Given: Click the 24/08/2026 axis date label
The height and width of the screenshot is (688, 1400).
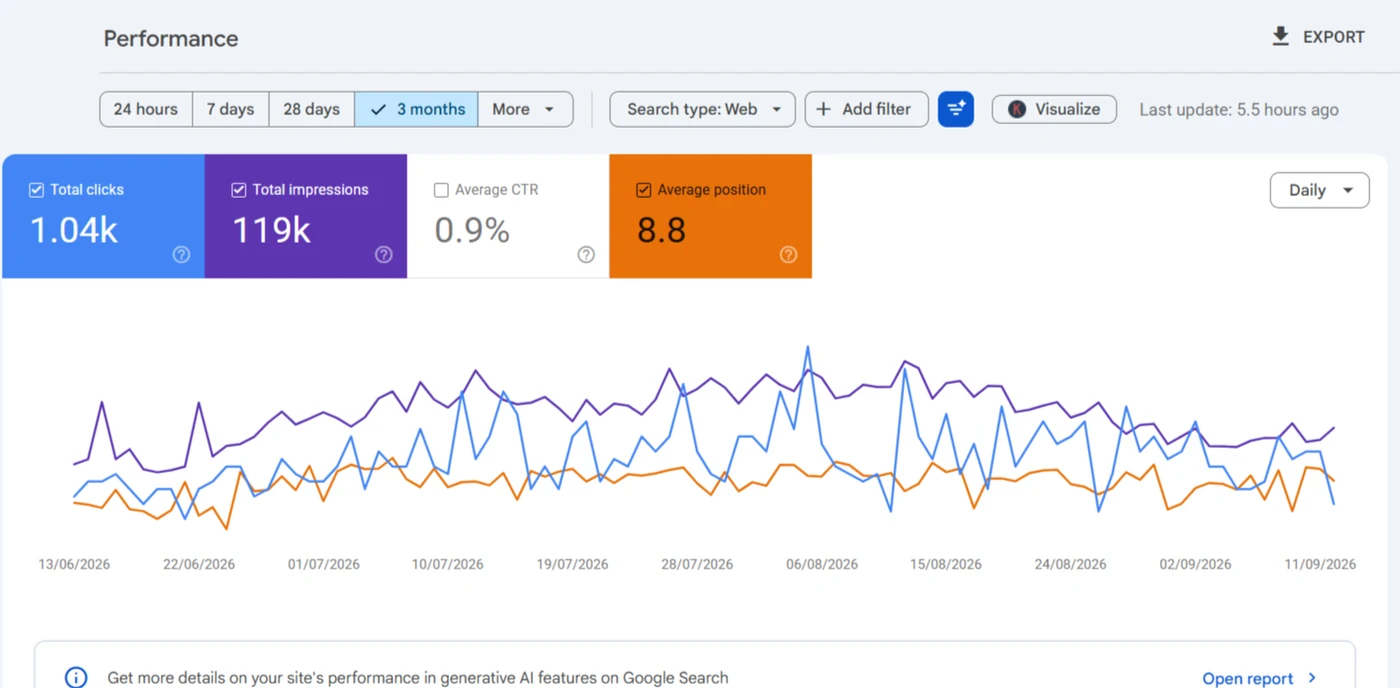Looking at the screenshot, I should pos(1070,564).
